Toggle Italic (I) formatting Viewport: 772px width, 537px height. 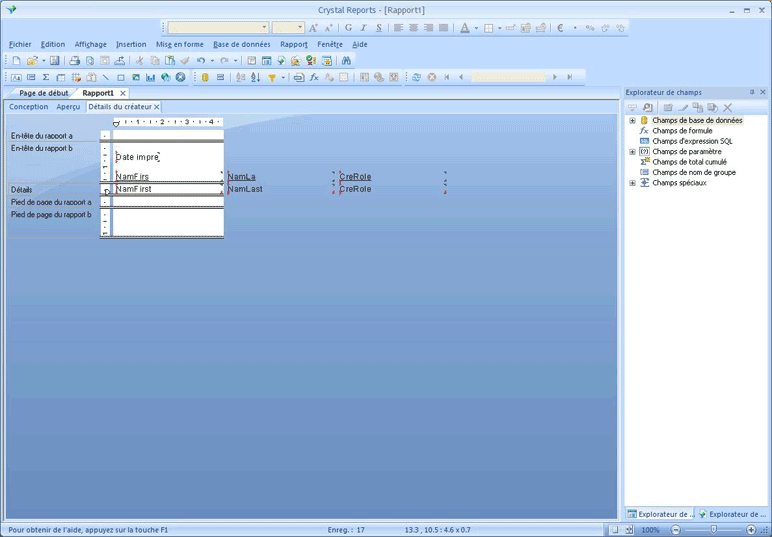pos(363,28)
